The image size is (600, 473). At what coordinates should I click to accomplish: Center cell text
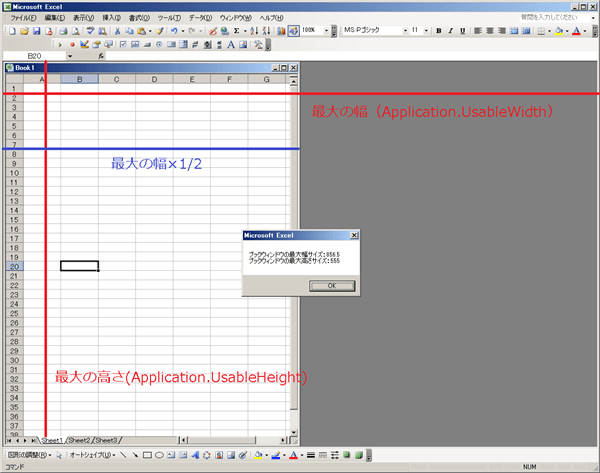pyautogui.click(x=490, y=31)
